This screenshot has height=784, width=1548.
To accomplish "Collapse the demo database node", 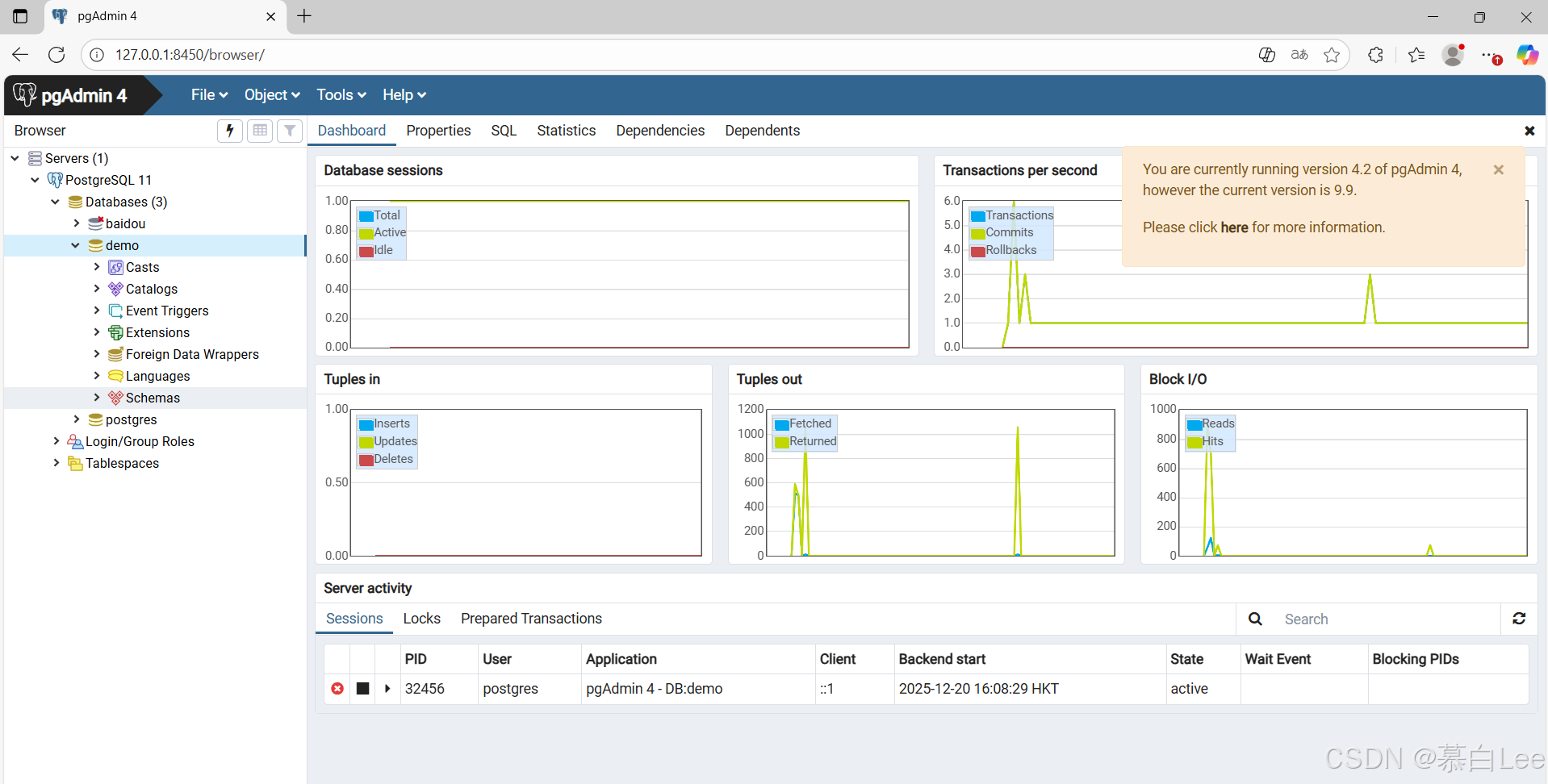I will pos(76,245).
